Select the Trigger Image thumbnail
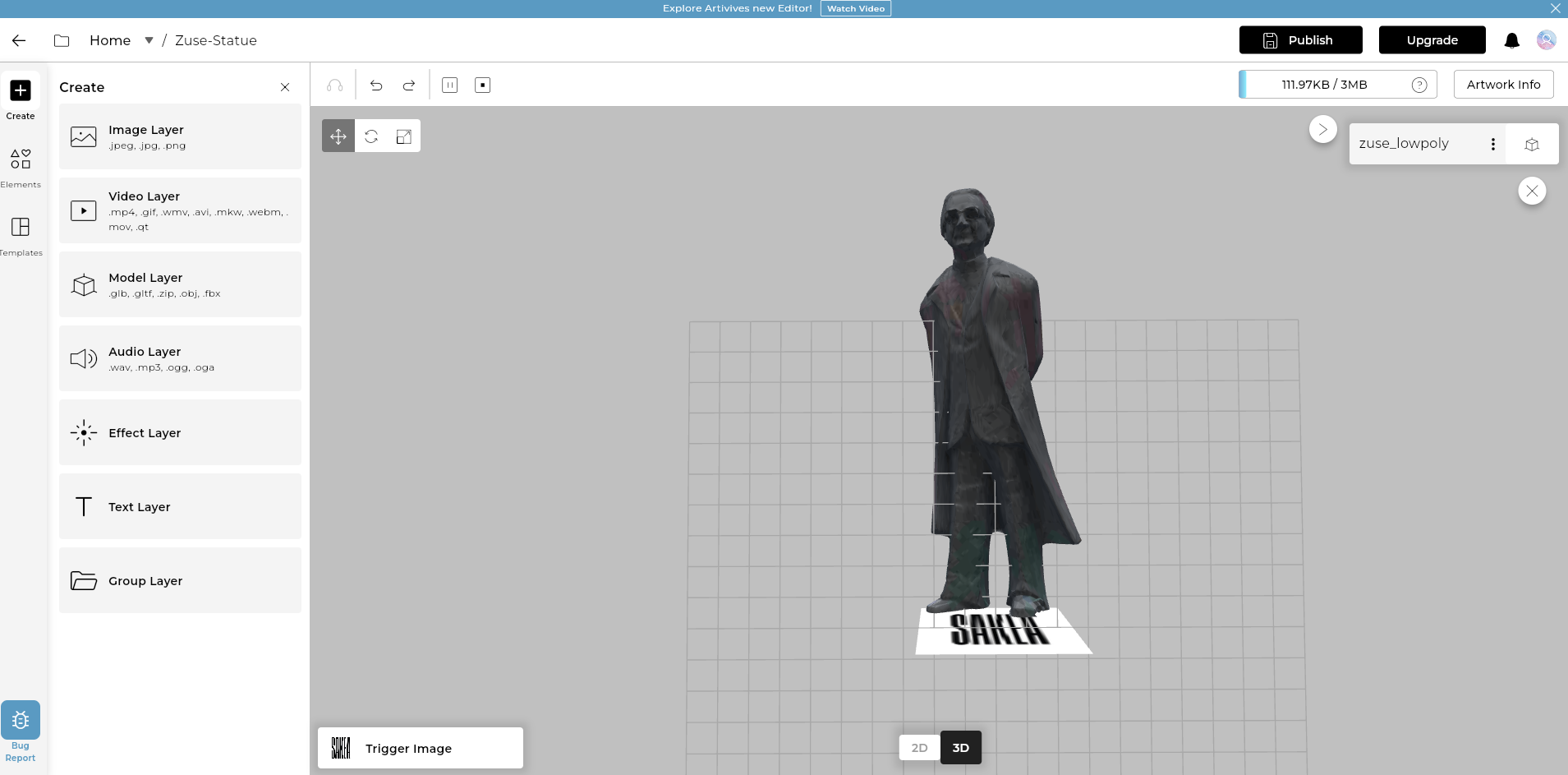 (341, 748)
